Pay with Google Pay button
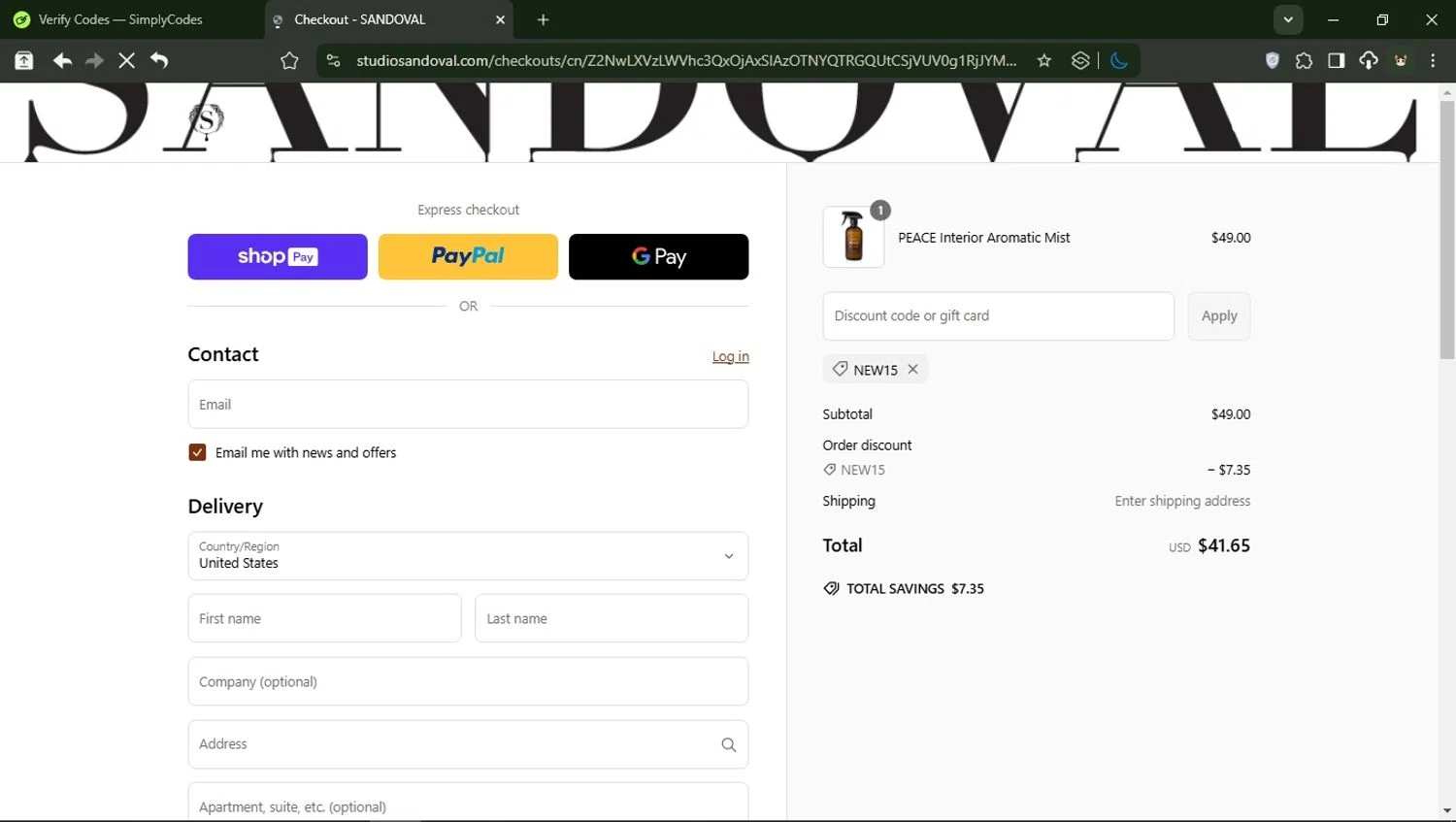Screen dimensions: 1456x822 click(x=658, y=256)
